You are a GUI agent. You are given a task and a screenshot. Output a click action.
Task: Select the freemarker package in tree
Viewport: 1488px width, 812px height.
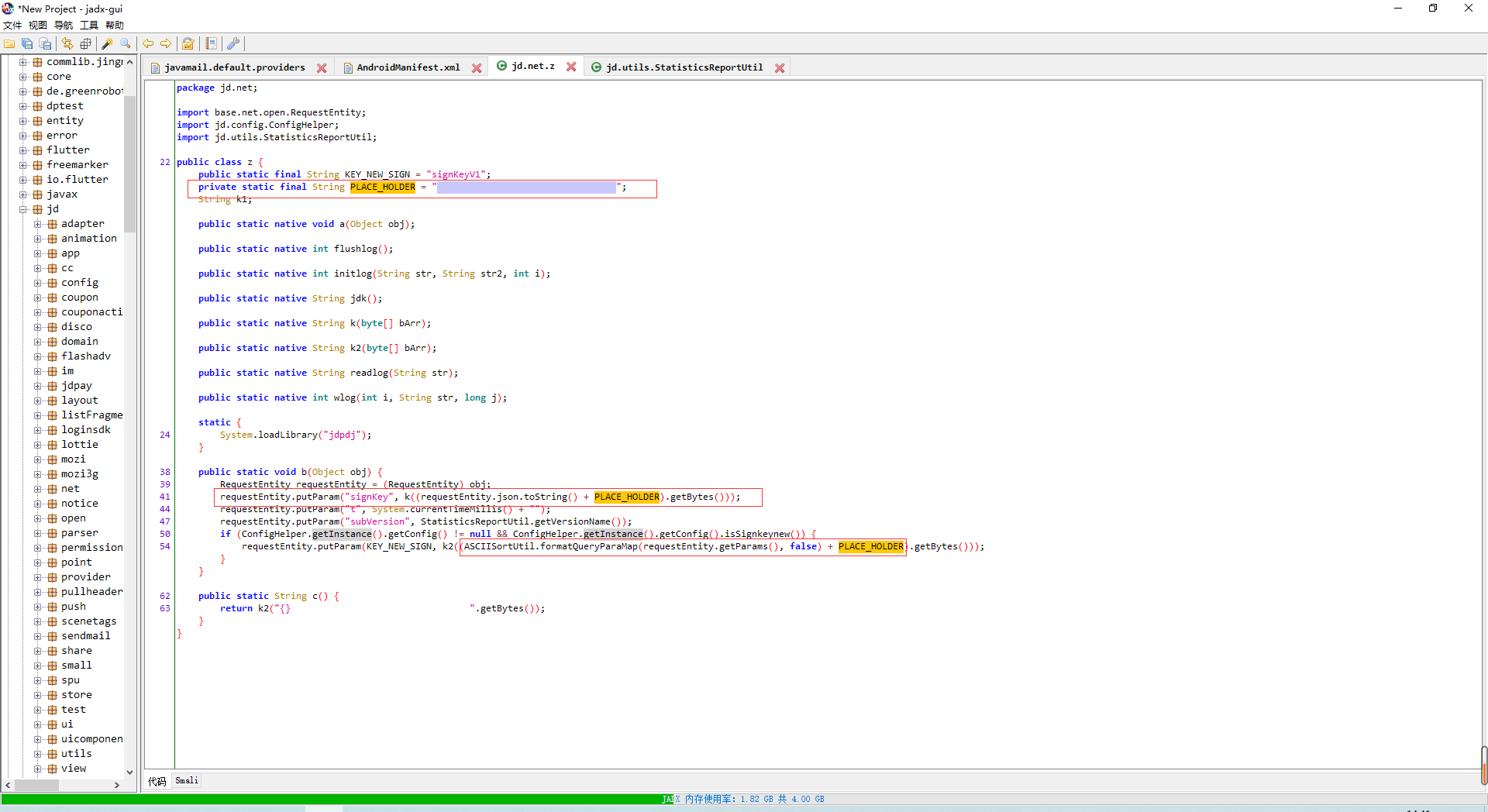pos(77,165)
